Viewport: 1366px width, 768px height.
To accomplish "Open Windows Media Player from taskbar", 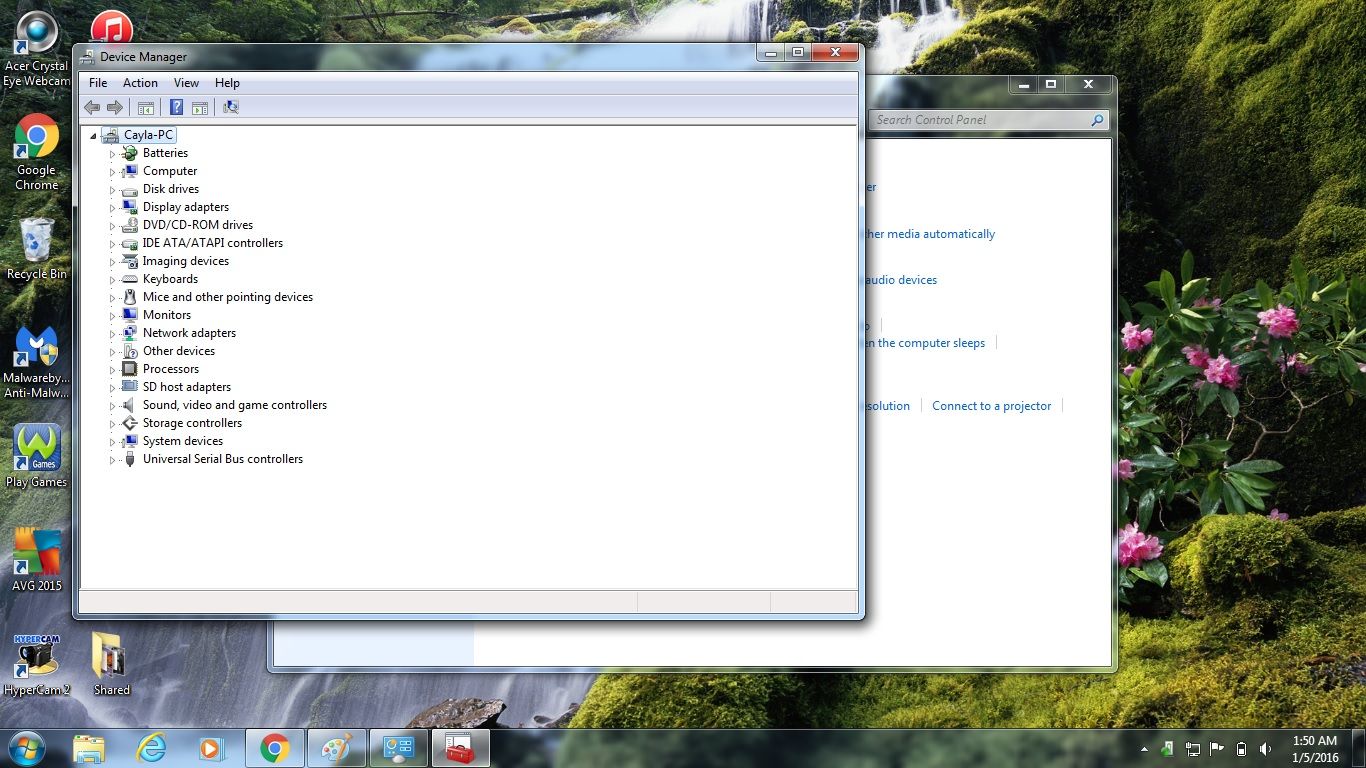I will click(211, 748).
